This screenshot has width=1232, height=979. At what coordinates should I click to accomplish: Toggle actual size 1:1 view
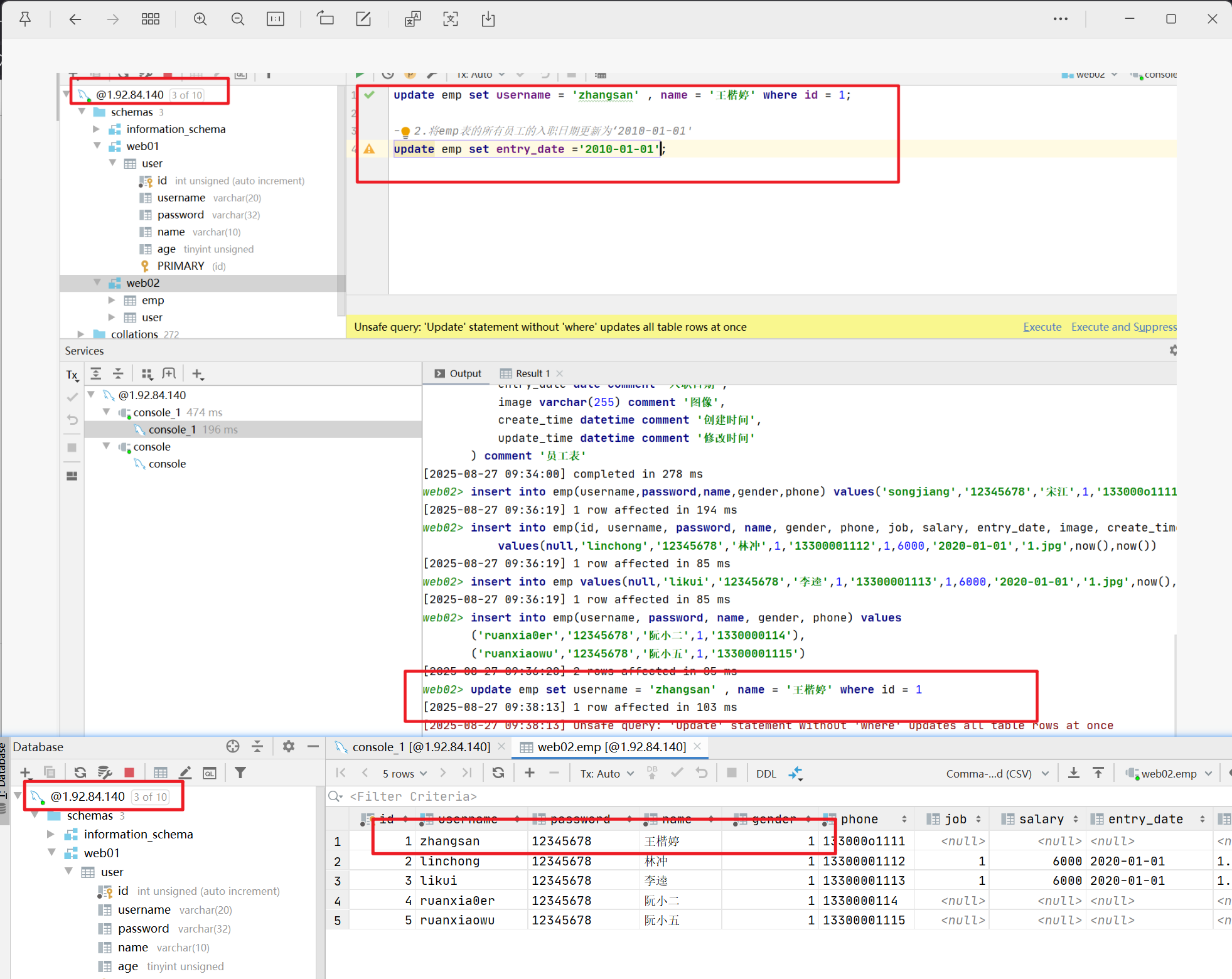tap(276, 19)
